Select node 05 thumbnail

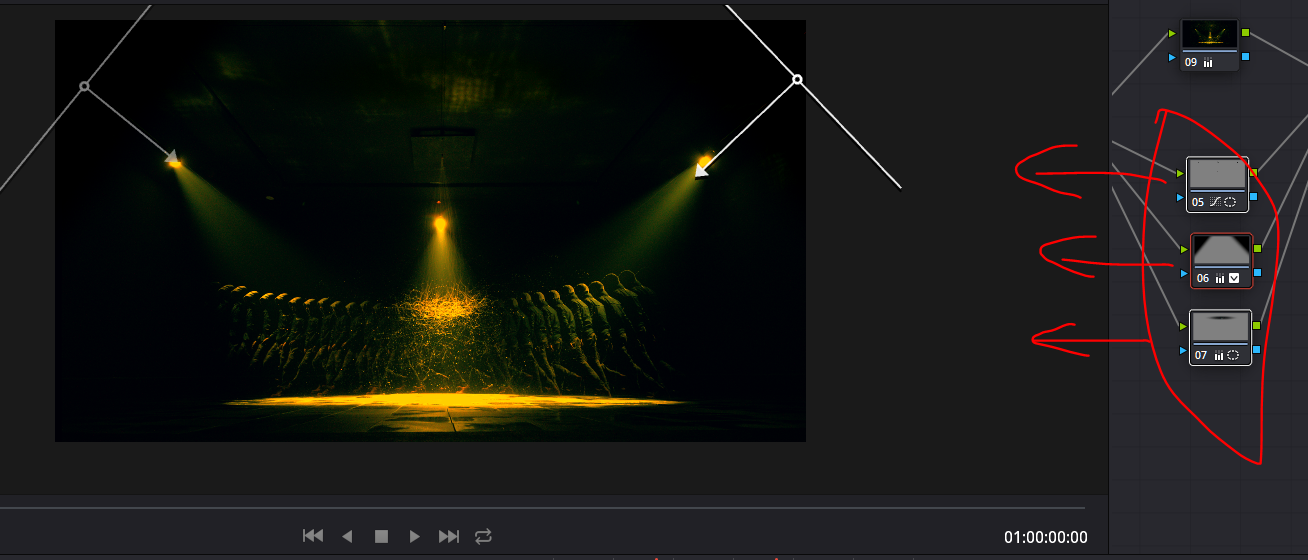coord(1217,174)
